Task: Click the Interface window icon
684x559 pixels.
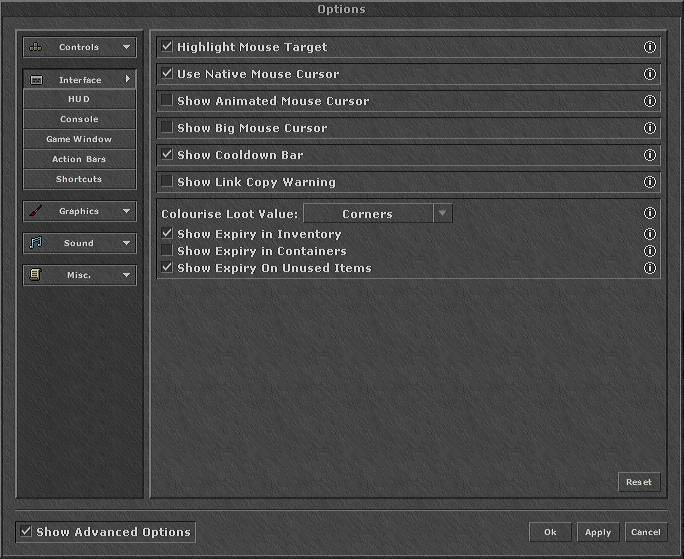Action: click(x=36, y=80)
